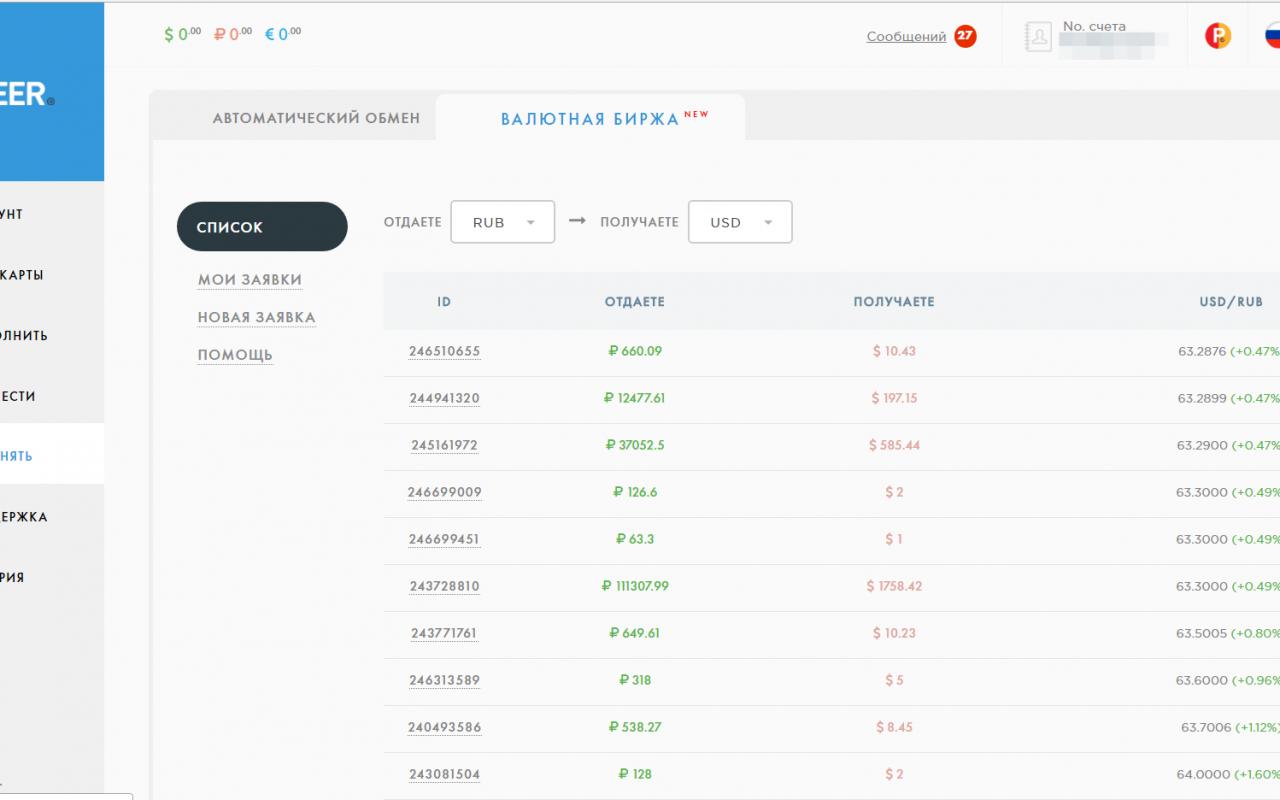Click the arrow between currency selectors
This screenshot has width=1280, height=800.
pyautogui.click(x=577, y=221)
